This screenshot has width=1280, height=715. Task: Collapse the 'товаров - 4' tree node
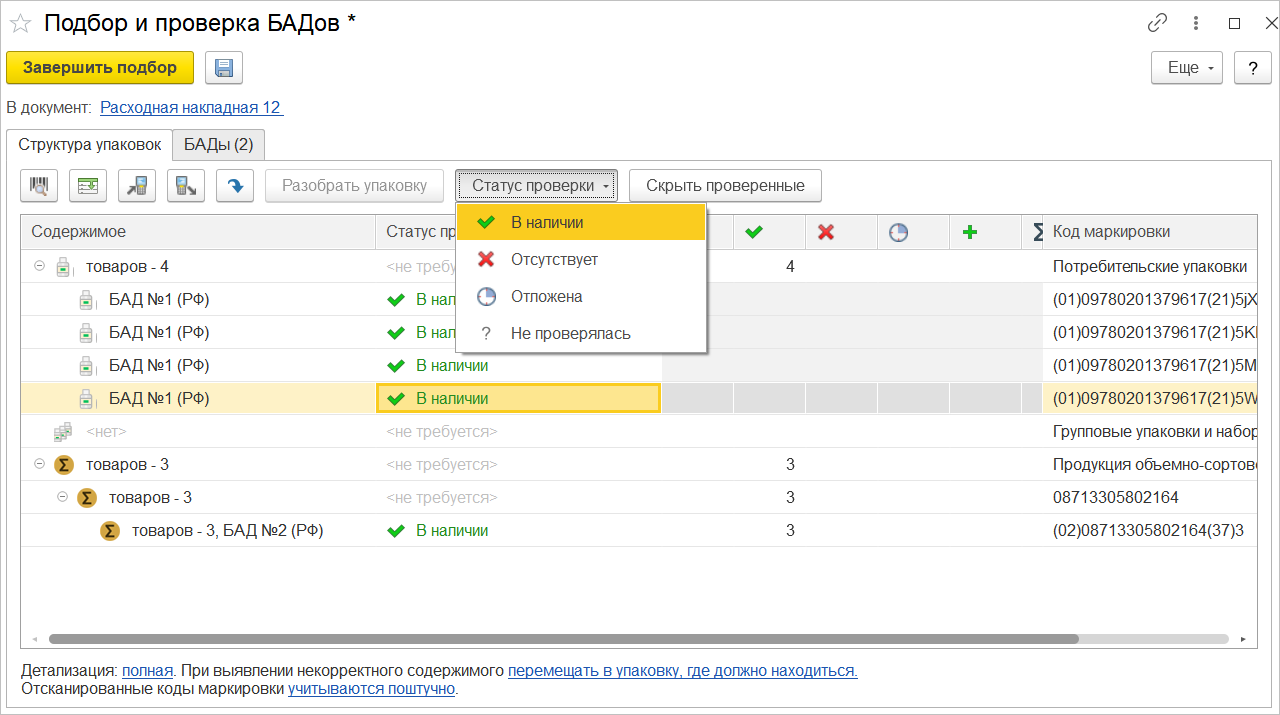[x=40, y=266]
